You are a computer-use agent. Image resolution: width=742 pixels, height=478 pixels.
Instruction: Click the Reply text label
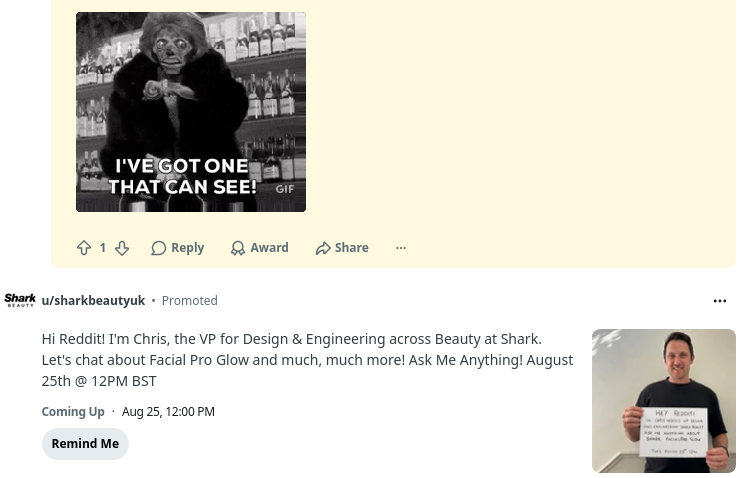pos(187,248)
